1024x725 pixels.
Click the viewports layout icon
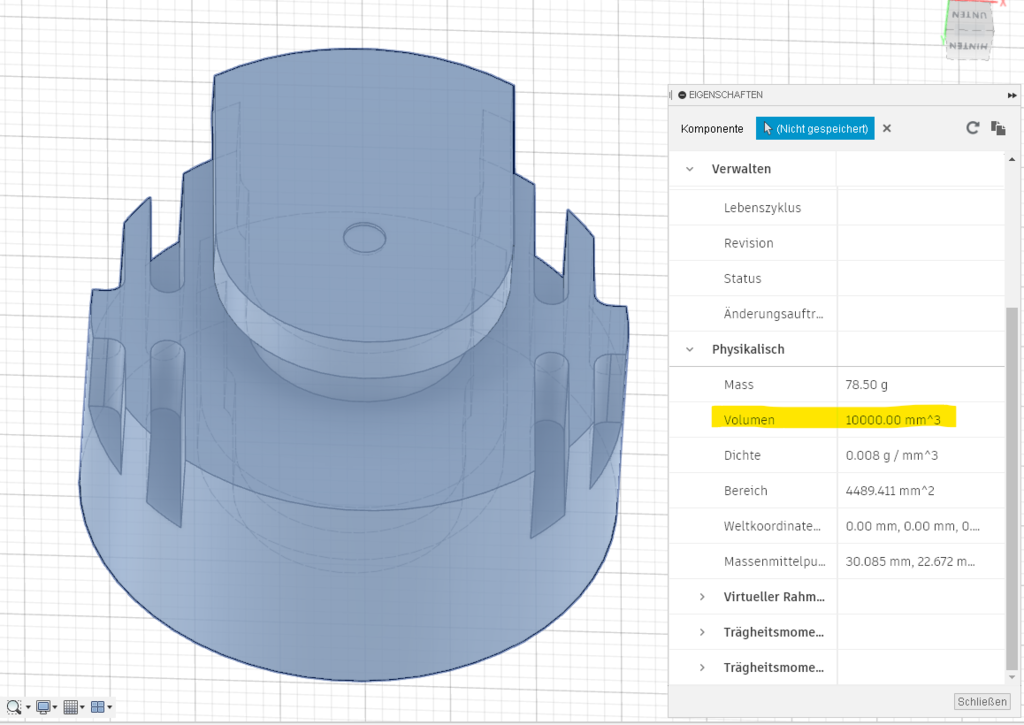pyautogui.click(x=97, y=707)
